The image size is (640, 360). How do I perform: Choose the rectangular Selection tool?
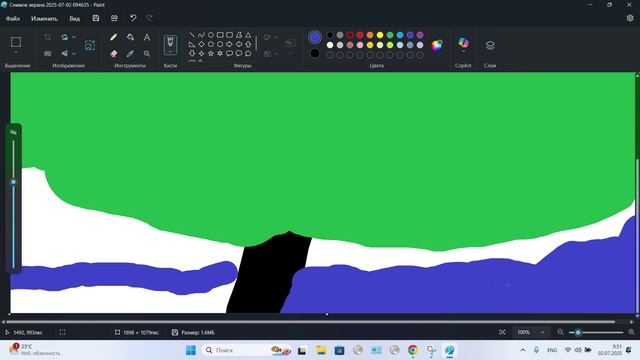tap(16, 42)
